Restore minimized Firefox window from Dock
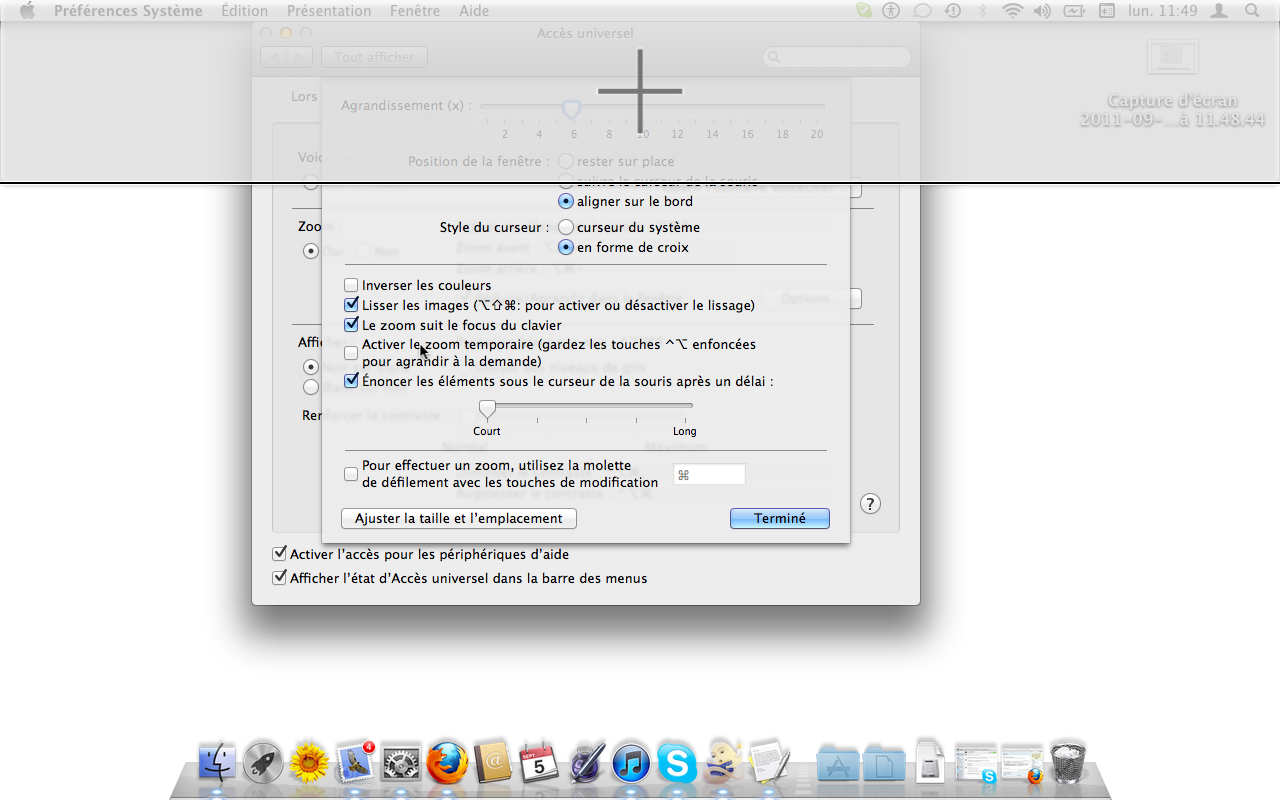Screen dimensions: 1280x800 coord(1022,765)
